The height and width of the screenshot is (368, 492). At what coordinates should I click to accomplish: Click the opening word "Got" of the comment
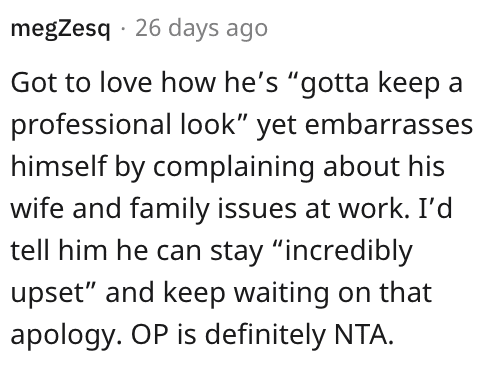pos(33,83)
